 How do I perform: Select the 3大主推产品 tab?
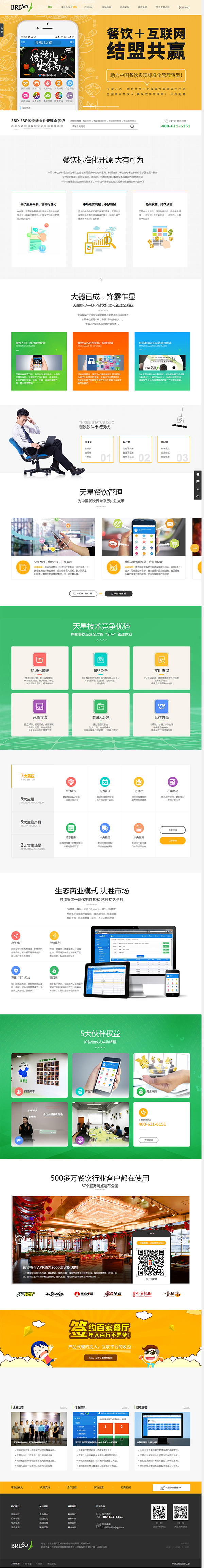coord(31,822)
